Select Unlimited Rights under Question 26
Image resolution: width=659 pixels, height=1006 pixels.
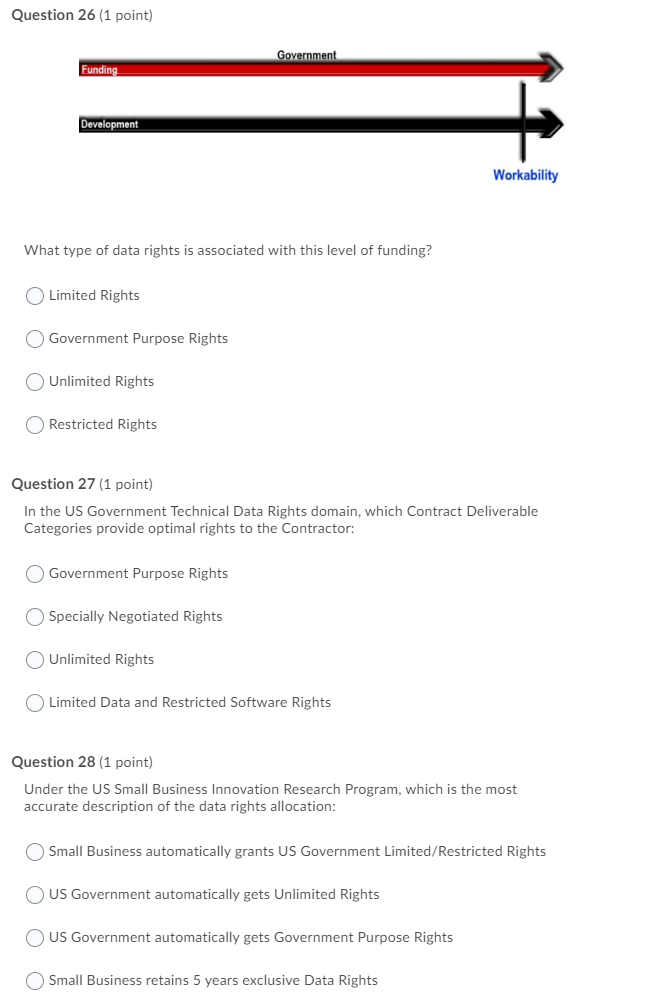tap(35, 381)
